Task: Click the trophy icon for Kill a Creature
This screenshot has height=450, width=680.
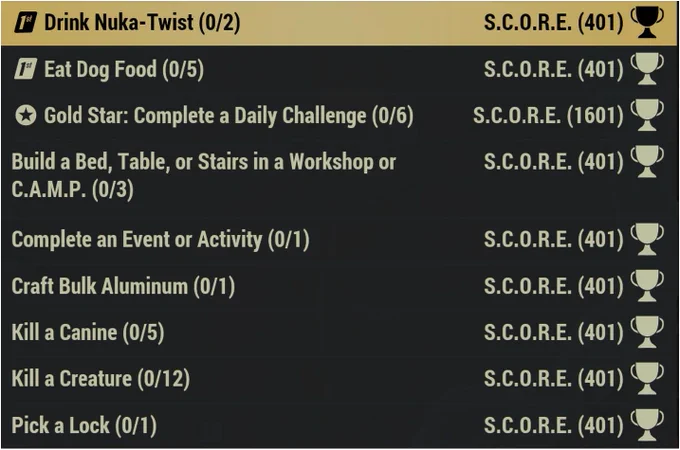Action: click(647, 378)
